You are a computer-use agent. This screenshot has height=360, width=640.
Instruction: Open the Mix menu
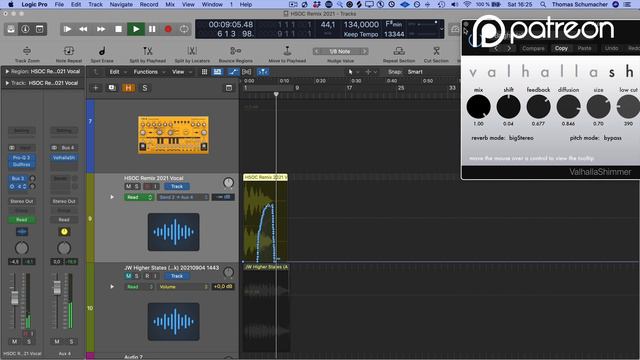click(x=170, y=4)
